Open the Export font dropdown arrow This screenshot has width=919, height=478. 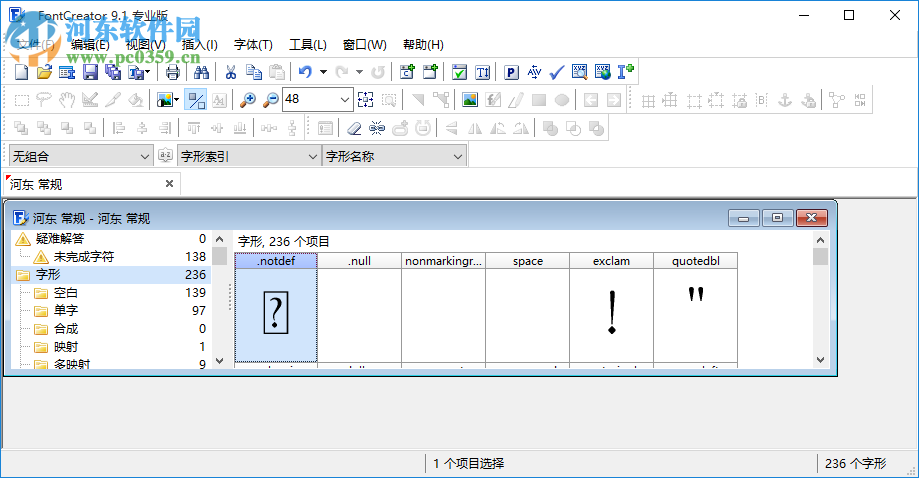147,72
